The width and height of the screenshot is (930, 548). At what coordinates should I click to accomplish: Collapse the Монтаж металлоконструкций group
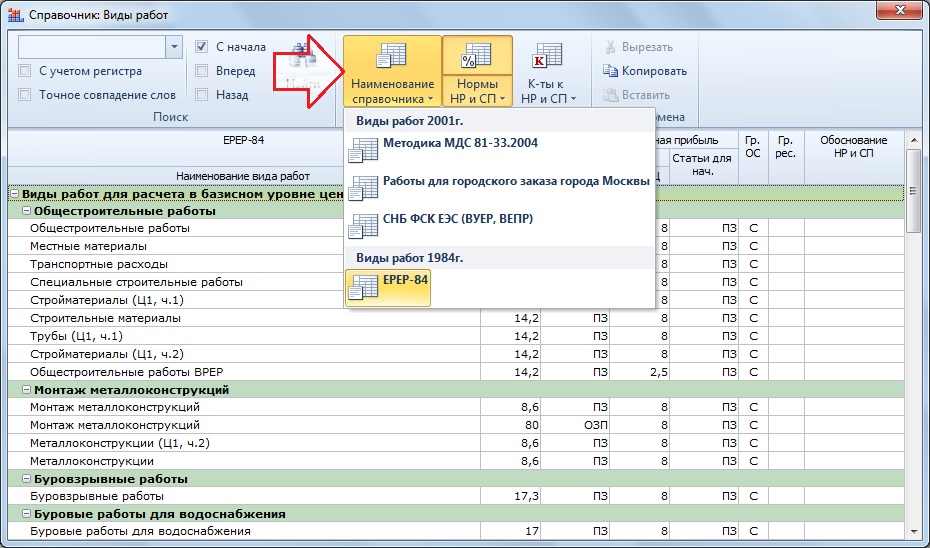26,390
